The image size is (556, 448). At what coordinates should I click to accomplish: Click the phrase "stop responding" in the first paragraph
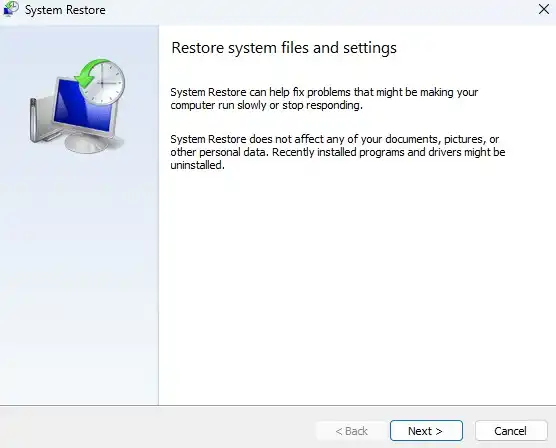click(x=322, y=105)
